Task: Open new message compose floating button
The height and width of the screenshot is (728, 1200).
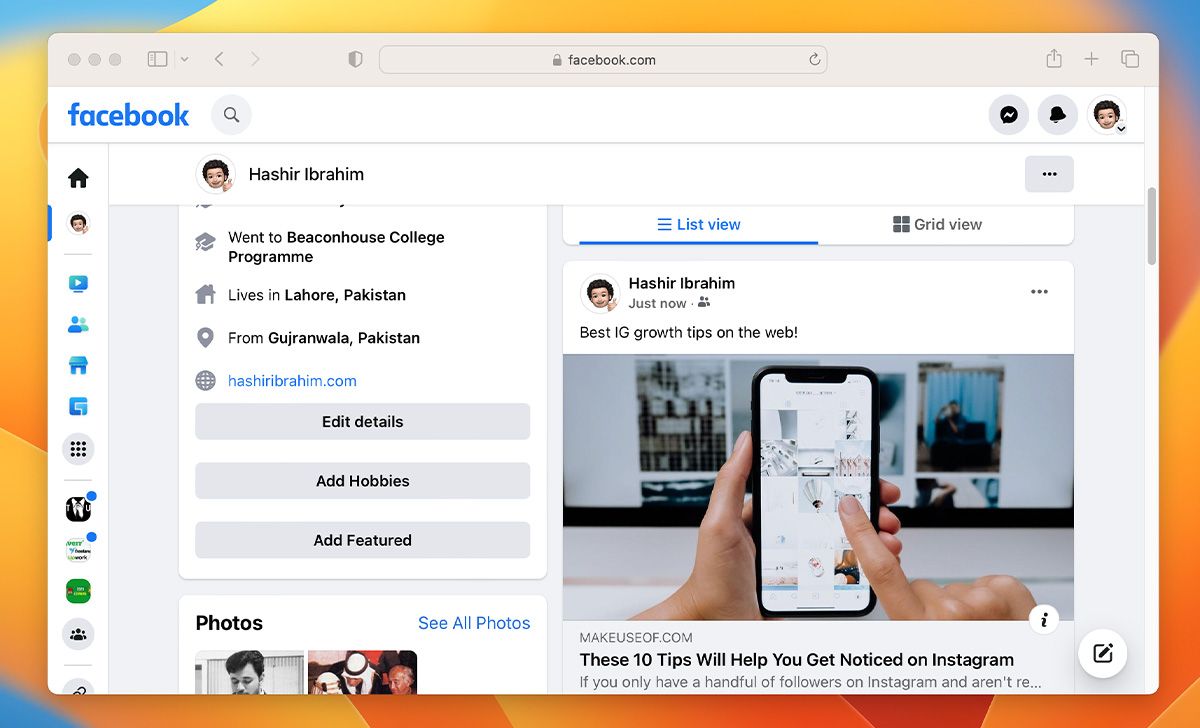Action: tap(1103, 654)
